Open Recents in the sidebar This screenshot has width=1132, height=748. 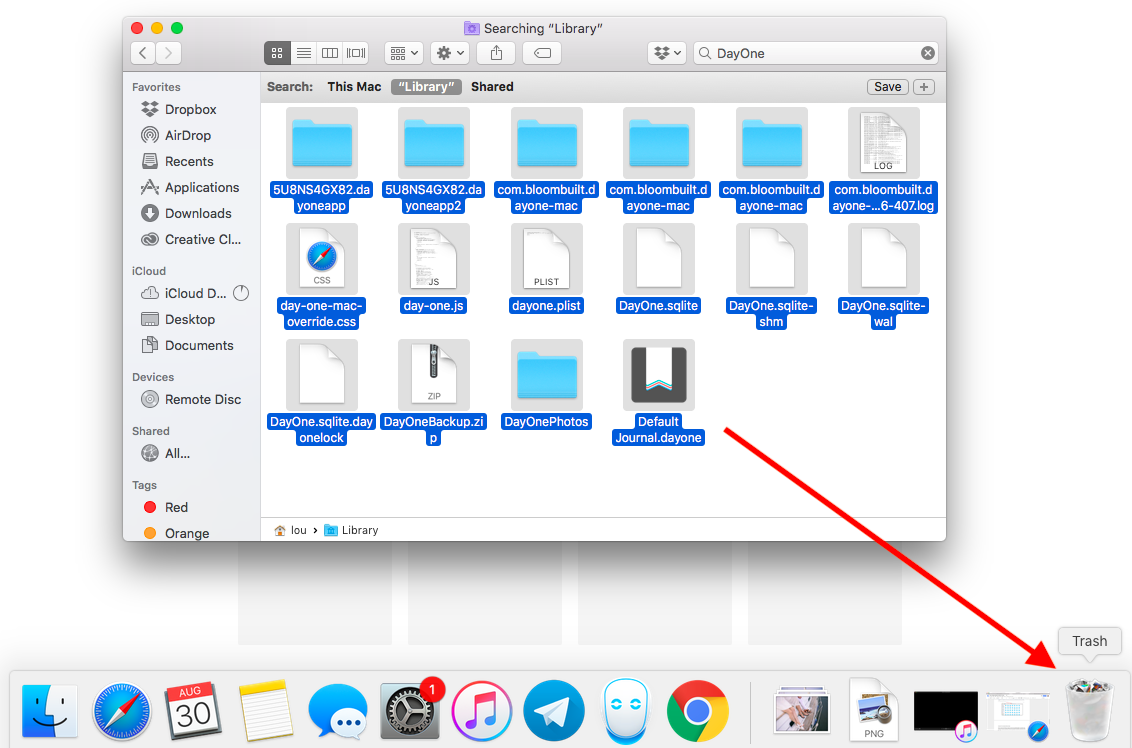pyautogui.click(x=178, y=162)
